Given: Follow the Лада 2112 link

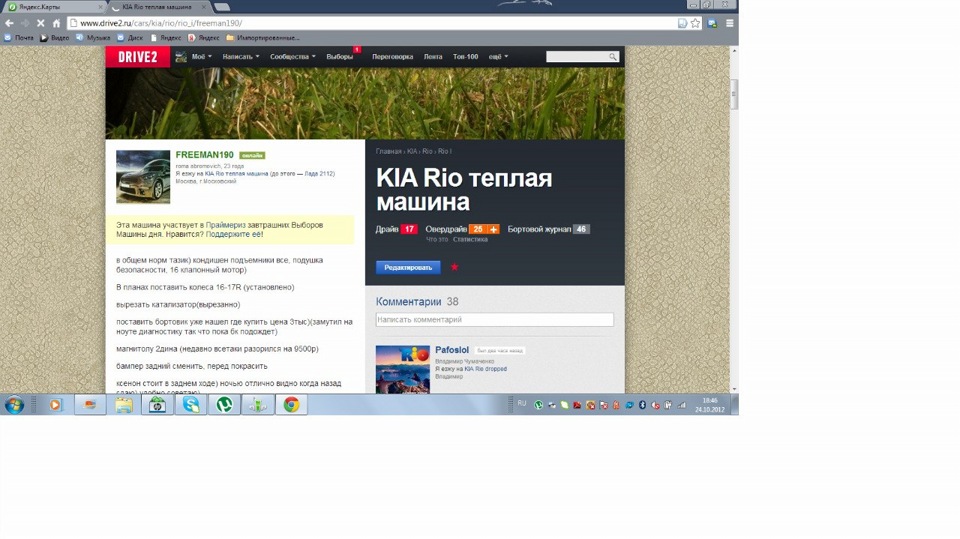Looking at the screenshot, I should (318, 174).
